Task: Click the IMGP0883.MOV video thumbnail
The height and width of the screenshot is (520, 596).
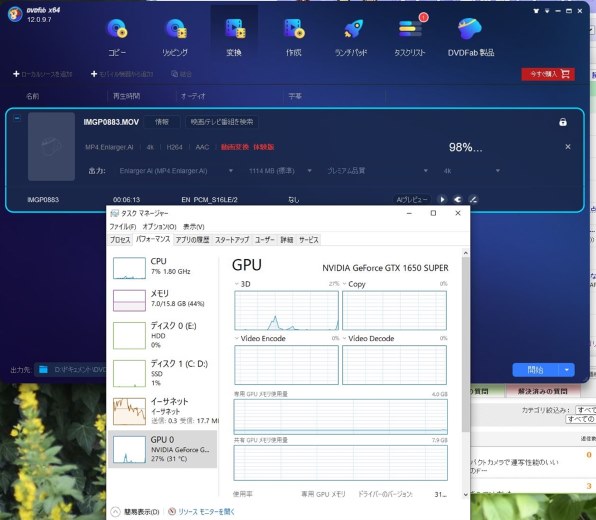Action: click(51, 146)
